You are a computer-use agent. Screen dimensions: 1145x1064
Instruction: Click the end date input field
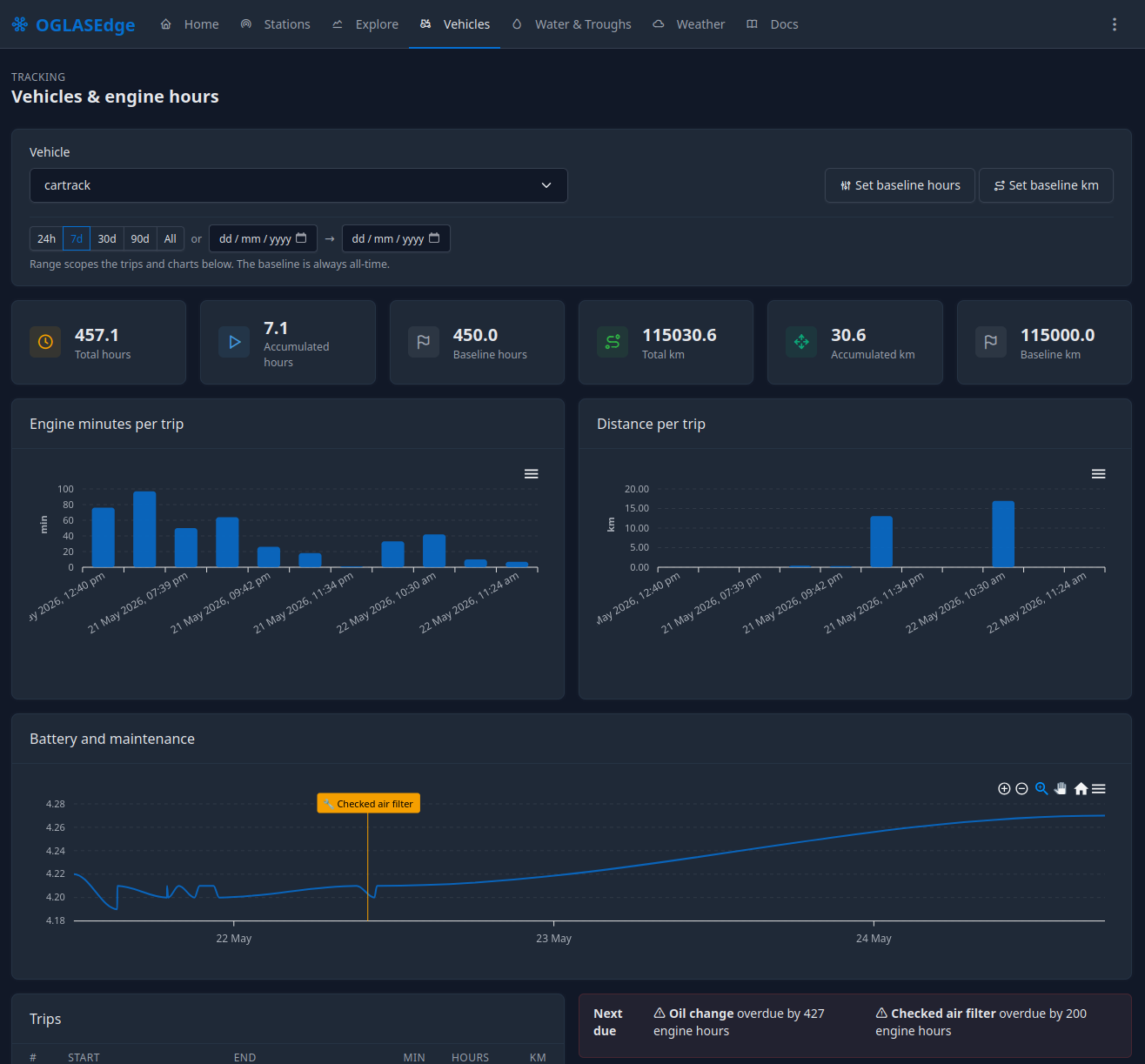396,238
